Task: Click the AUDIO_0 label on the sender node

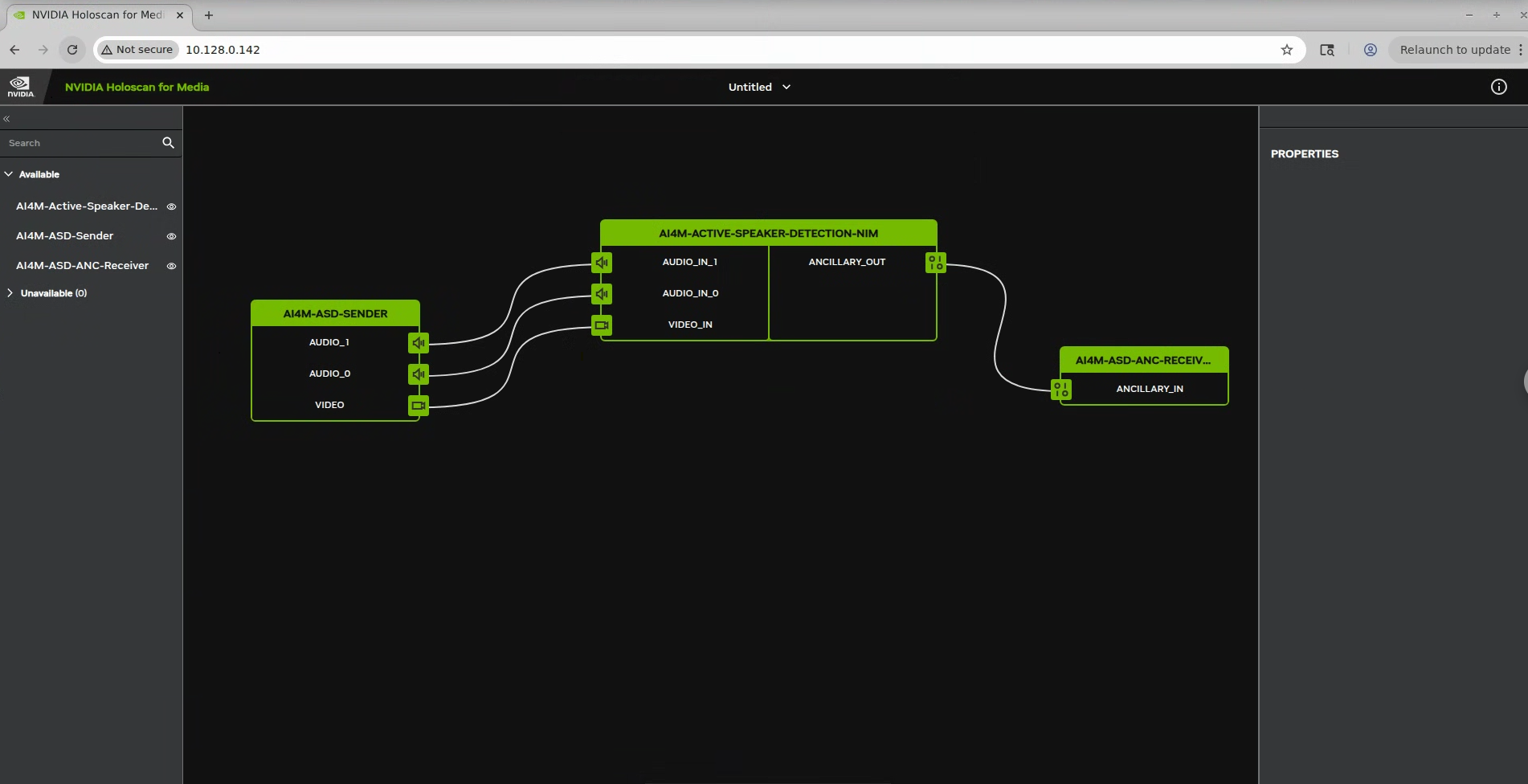Action: click(x=329, y=374)
